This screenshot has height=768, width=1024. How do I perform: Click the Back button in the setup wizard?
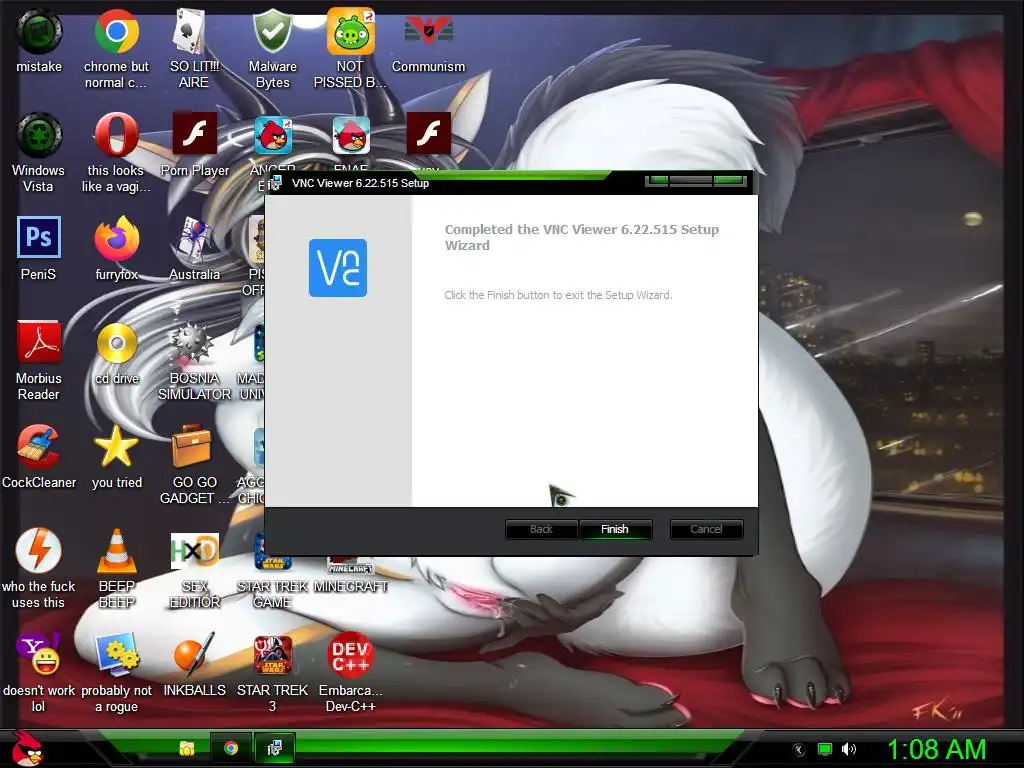click(x=541, y=529)
